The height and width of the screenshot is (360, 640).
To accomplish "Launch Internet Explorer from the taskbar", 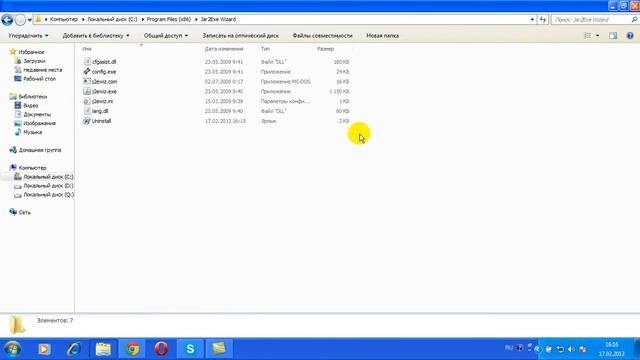I will click(x=74, y=349).
